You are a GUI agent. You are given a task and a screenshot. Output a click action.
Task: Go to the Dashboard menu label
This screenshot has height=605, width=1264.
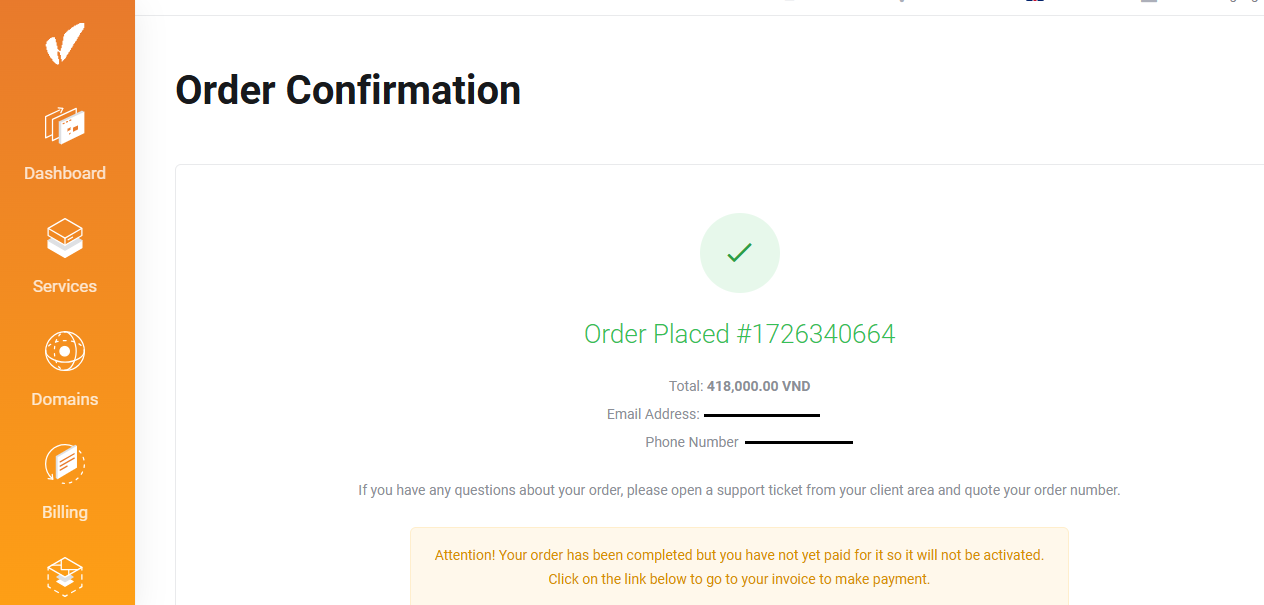pos(65,173)
